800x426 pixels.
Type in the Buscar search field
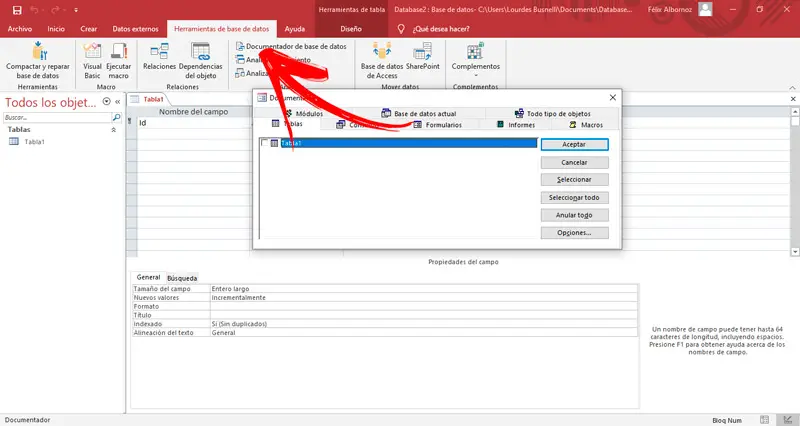[x=57, y=117]
